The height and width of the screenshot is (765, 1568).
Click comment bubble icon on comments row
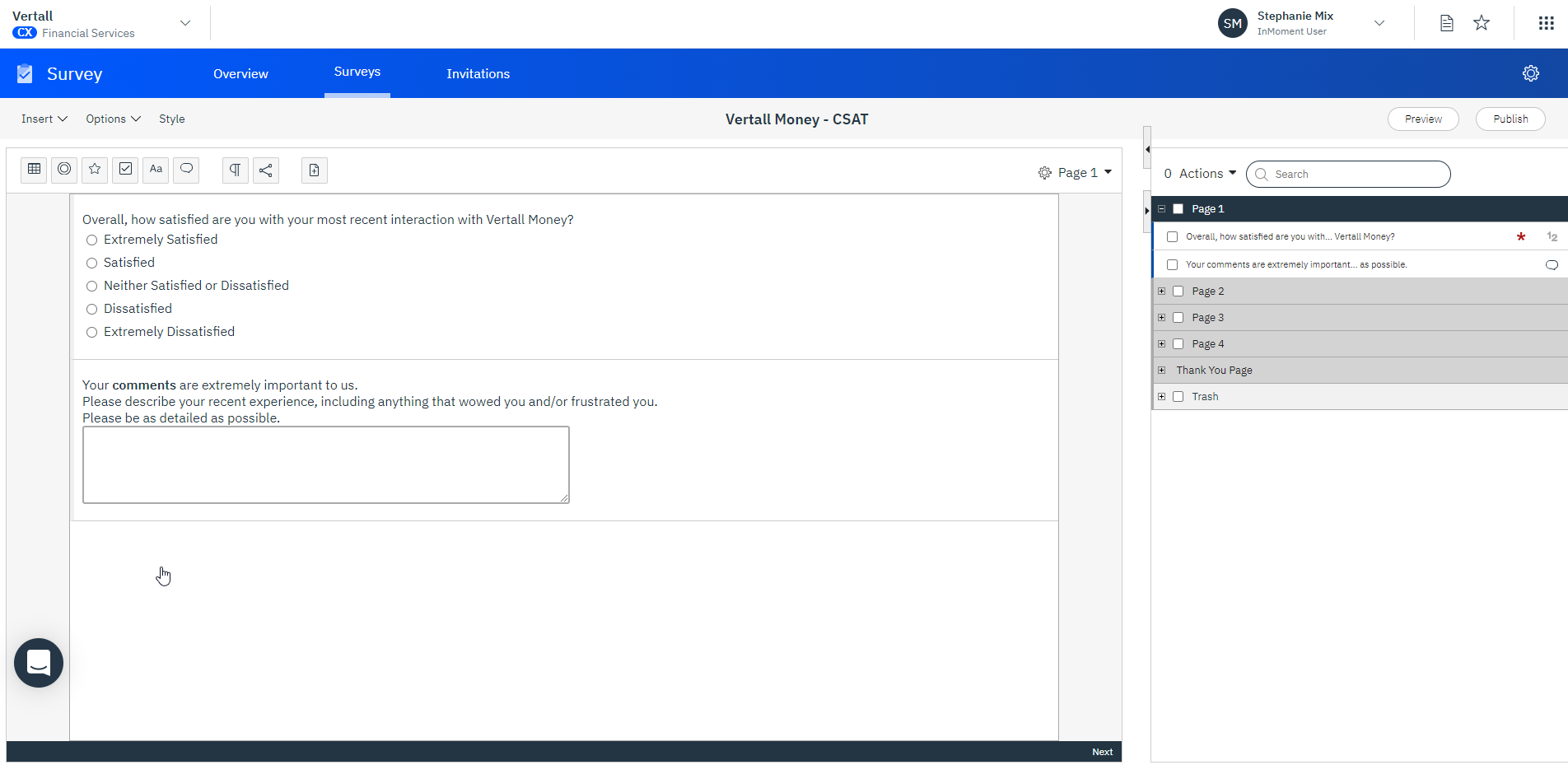[x=1552, y=265]
